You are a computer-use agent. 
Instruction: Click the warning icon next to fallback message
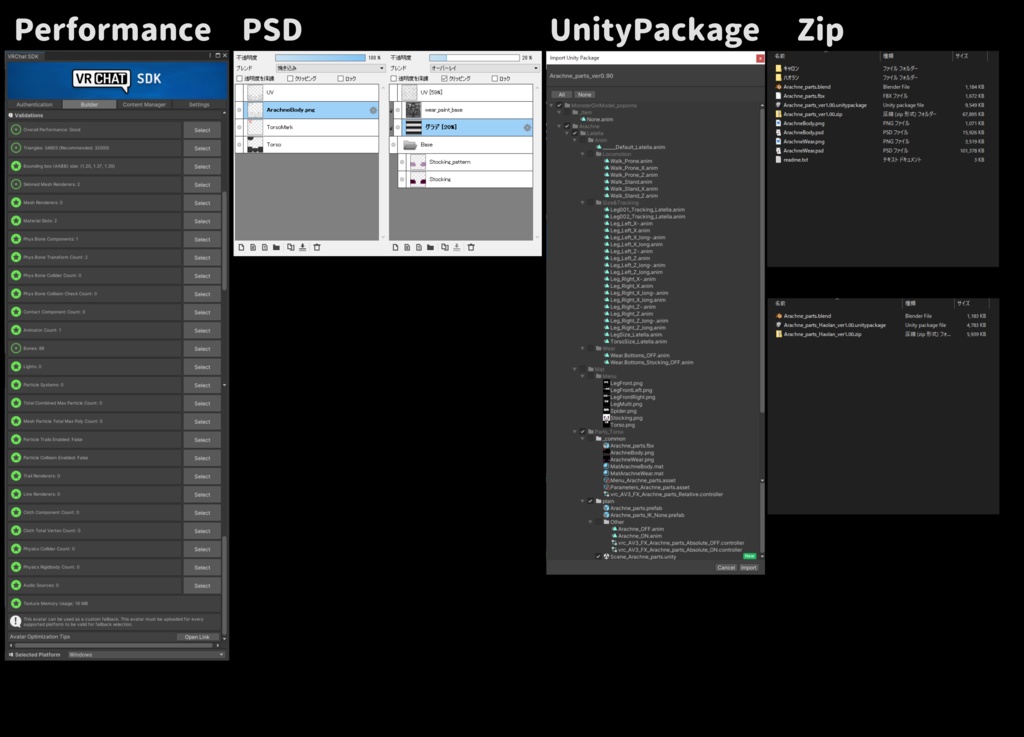pyautogui.click(x=16, y=621)
